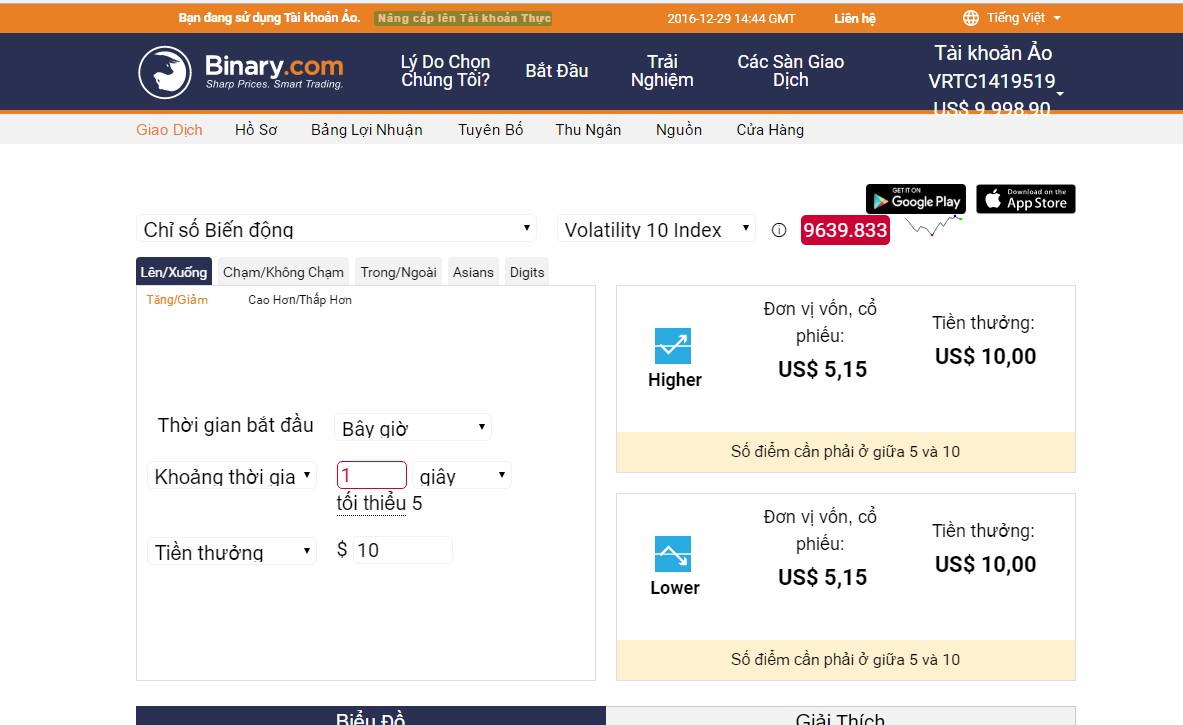Click the Higher contract label
1183x725 pixels.
click(x=674, y=379)
